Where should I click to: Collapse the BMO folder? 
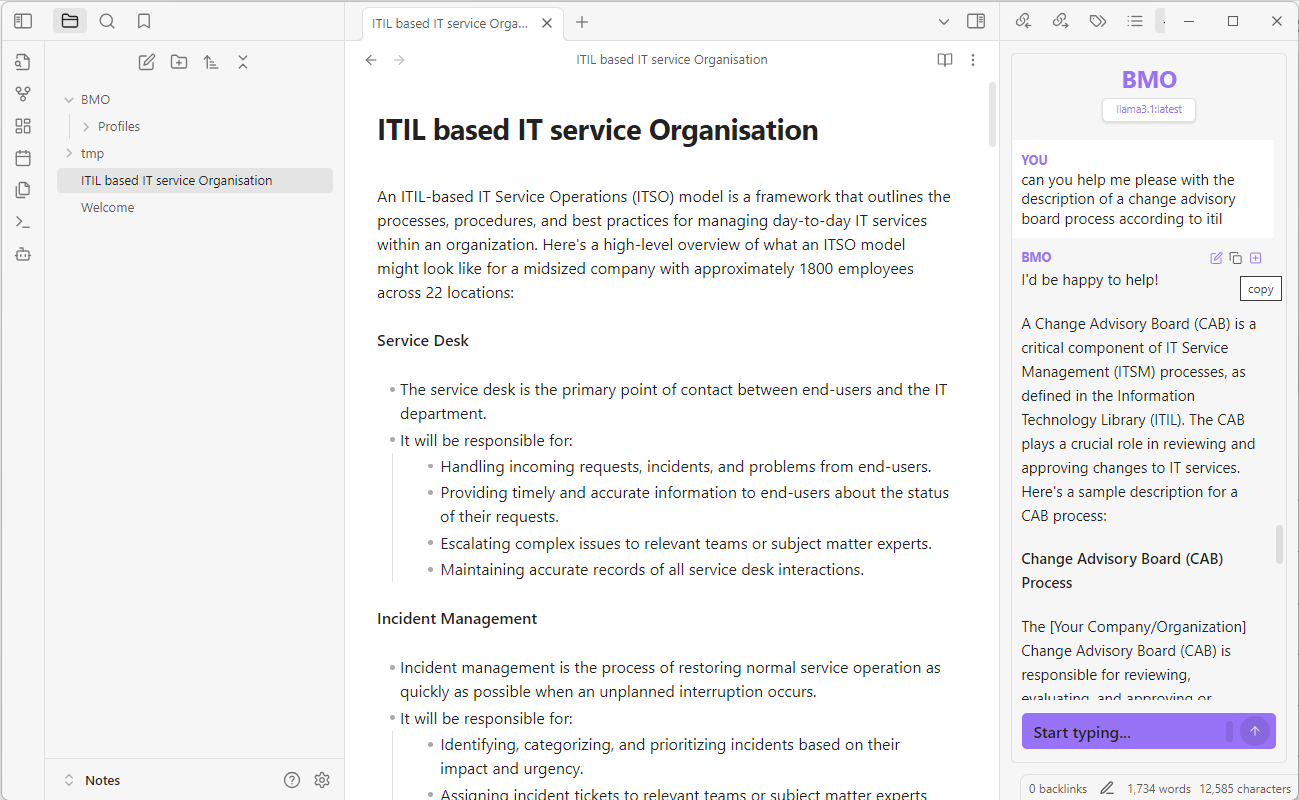coord(69,99)
